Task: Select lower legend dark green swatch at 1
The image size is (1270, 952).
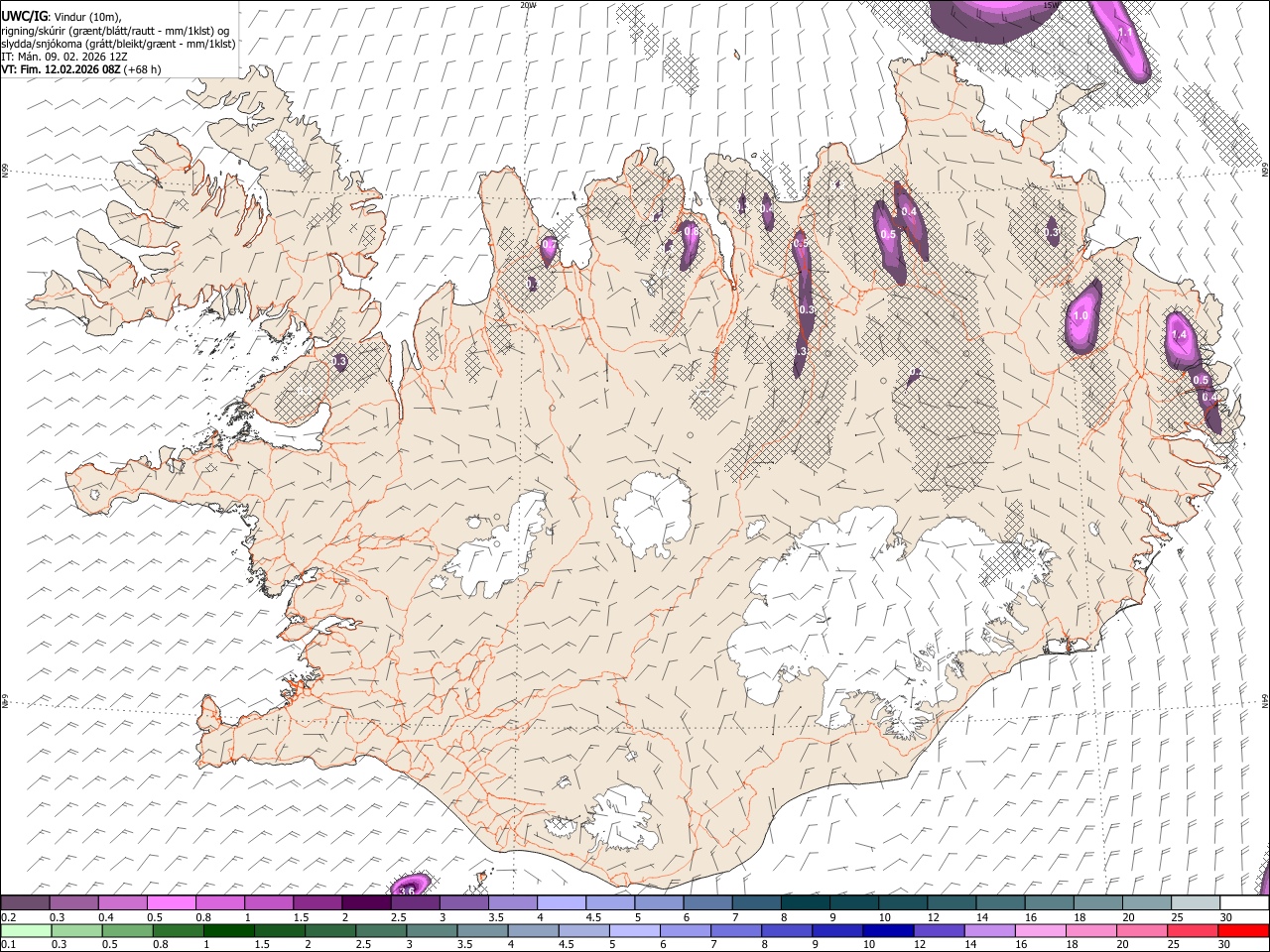Action: pos(229,931)
